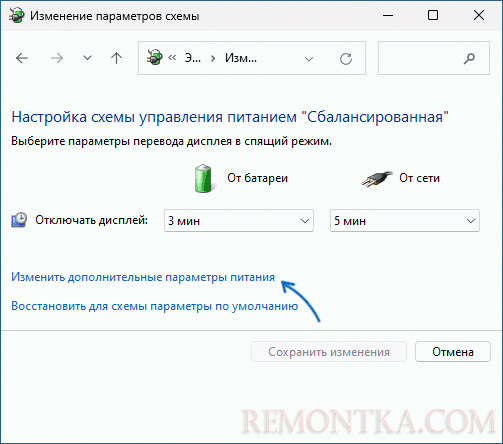This screenshot has width=503, height=444.
Task: Click the breadcrumb overflow double chevron
Action: pyautogui.click(x=172, y=58)
